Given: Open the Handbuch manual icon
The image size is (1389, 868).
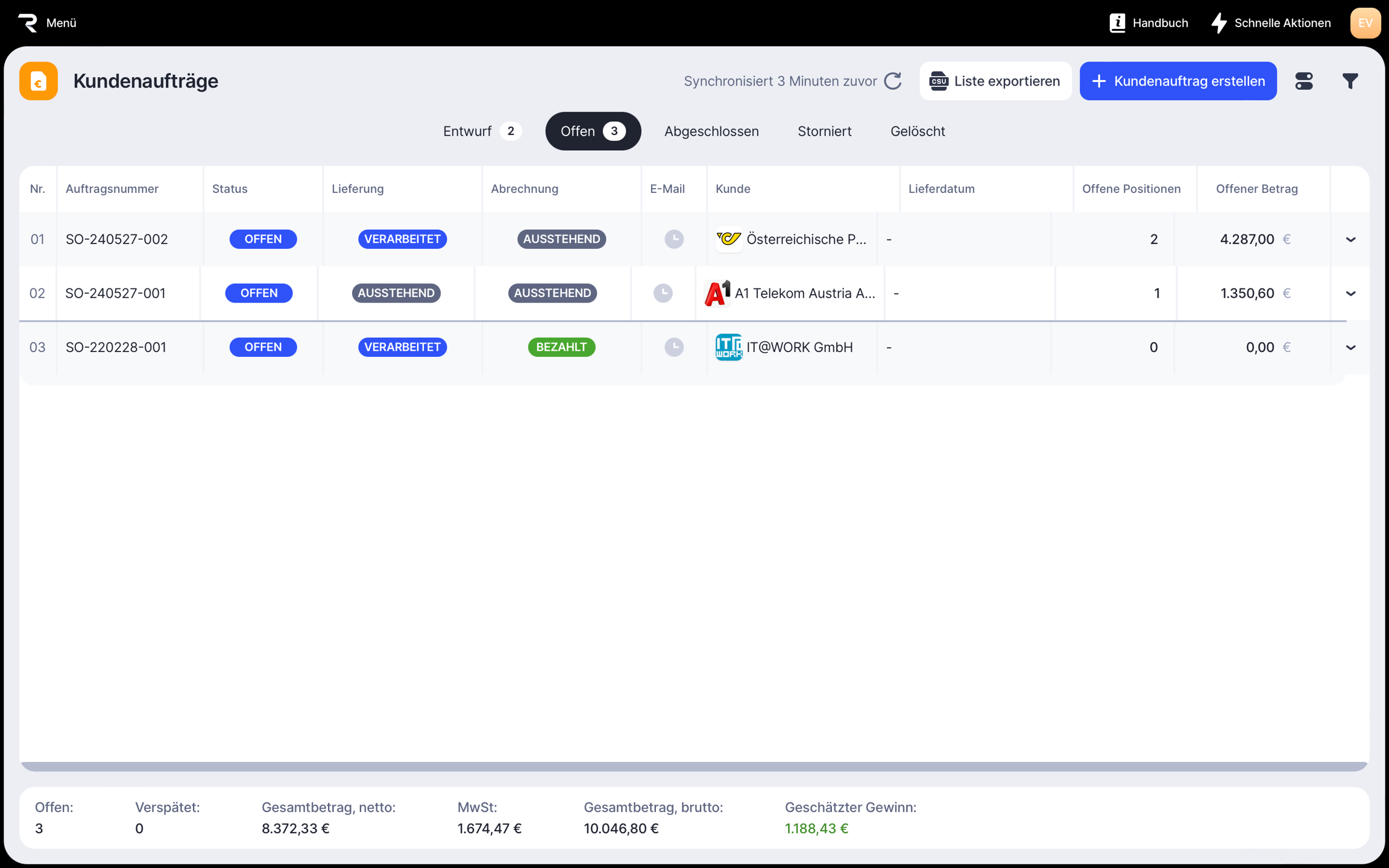Looking at the screenshot, I should coord(1117,23).
